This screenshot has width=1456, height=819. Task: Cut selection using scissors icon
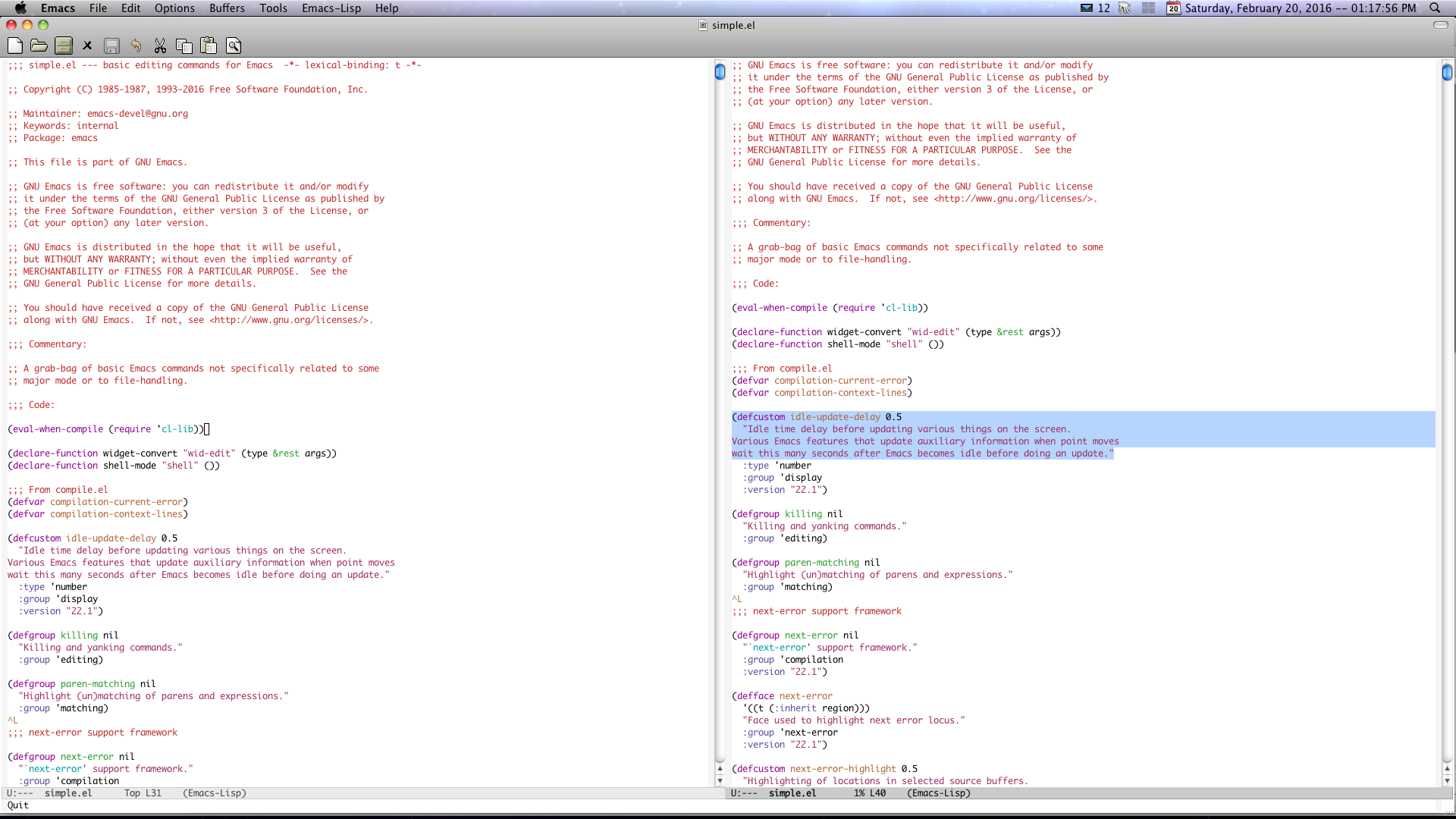(x=160, y=45)
